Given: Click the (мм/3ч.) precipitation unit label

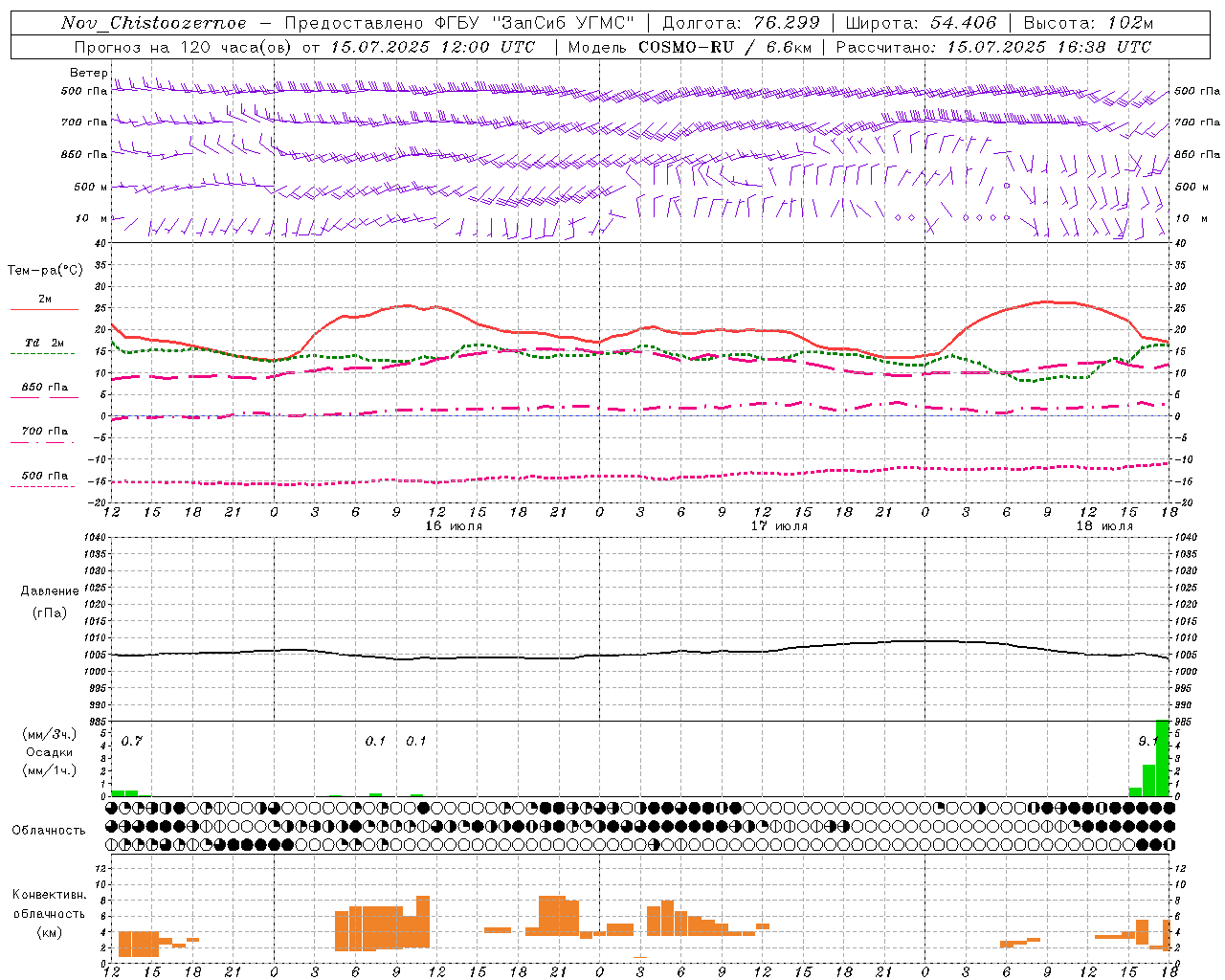Looking at the screenshot, I should tap(49, 735).
